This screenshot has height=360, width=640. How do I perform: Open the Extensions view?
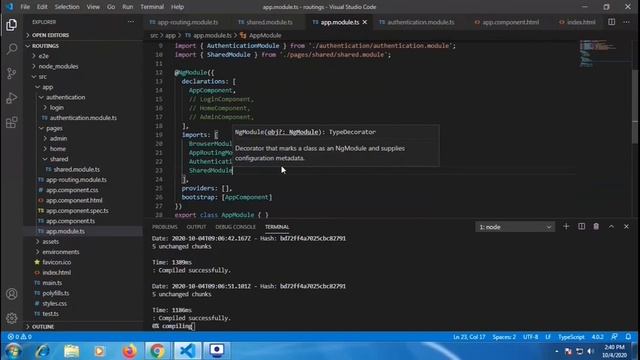tap(11, 122)
